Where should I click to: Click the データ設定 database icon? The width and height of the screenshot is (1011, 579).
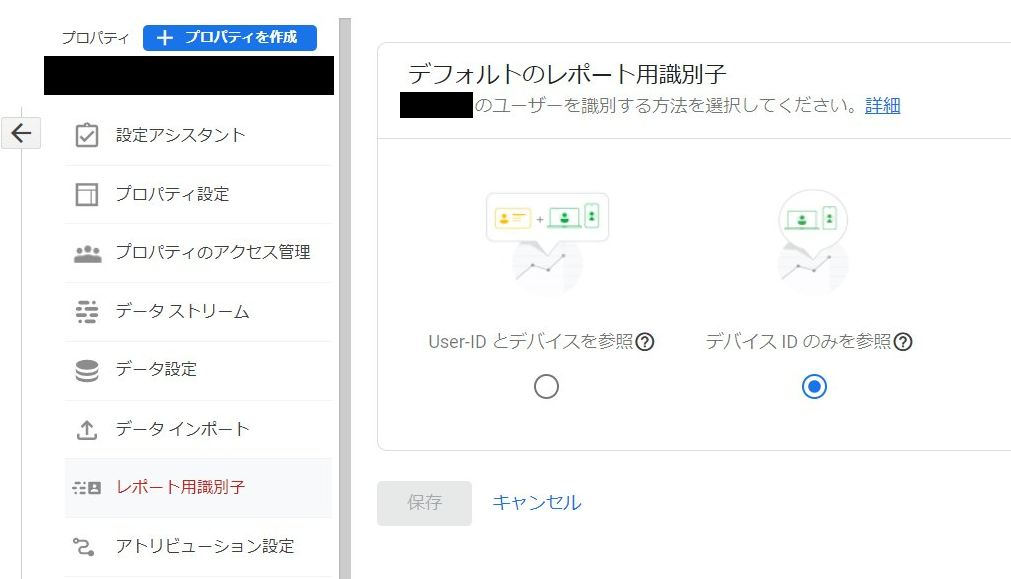(87, 371)
